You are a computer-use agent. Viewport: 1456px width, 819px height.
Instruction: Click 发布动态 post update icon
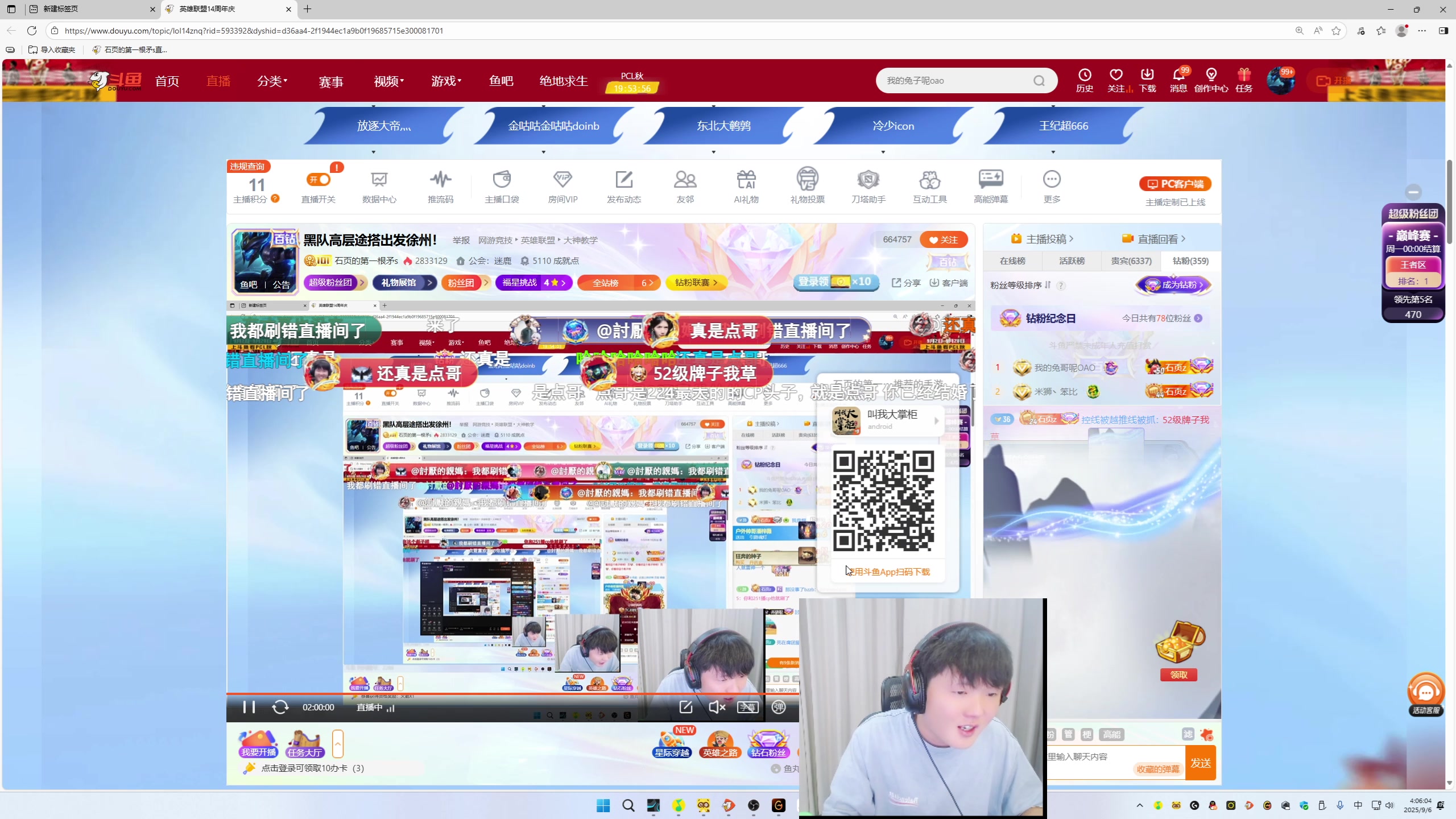(624, 186)
